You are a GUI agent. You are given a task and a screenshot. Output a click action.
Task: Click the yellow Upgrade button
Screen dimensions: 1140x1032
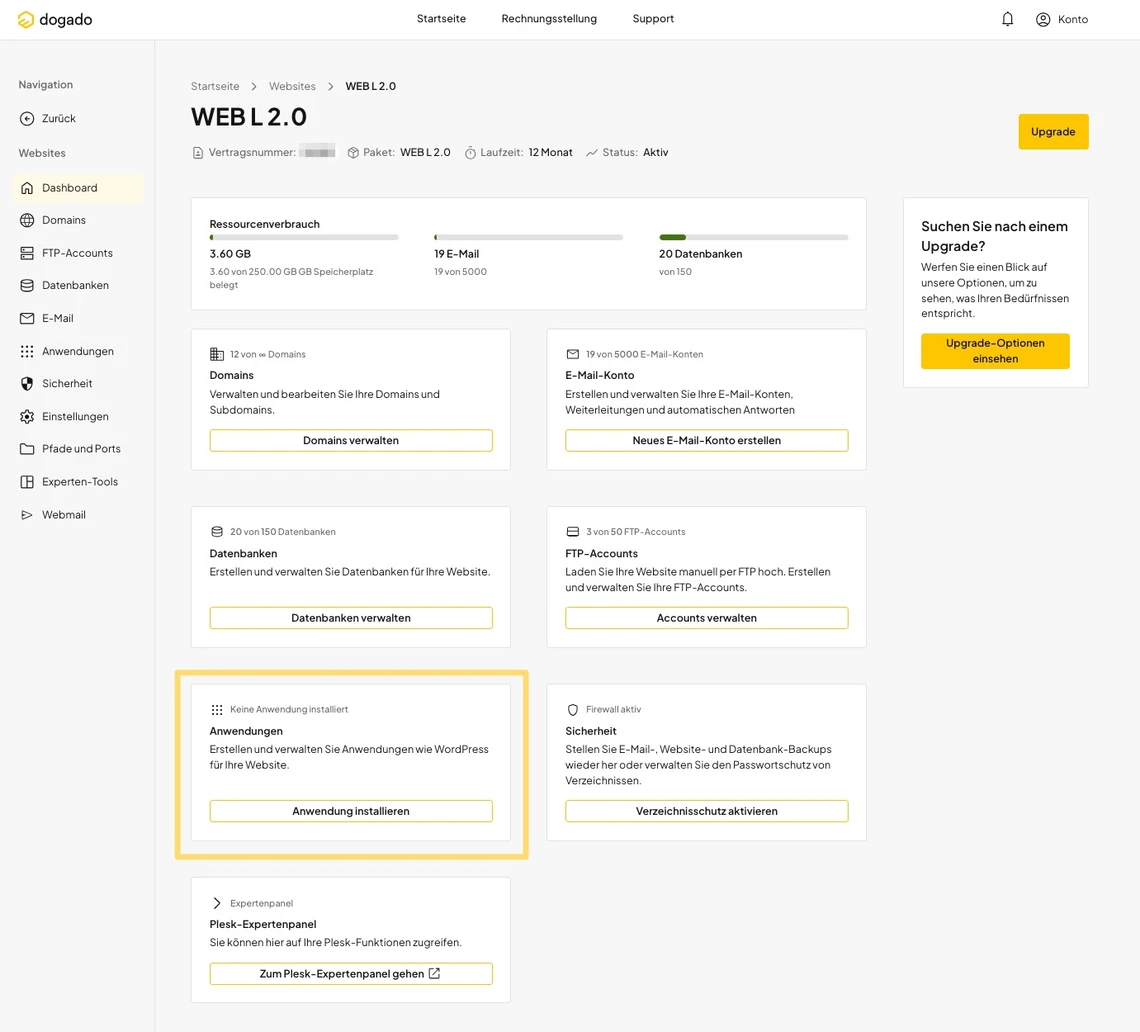pos(1053,131)
